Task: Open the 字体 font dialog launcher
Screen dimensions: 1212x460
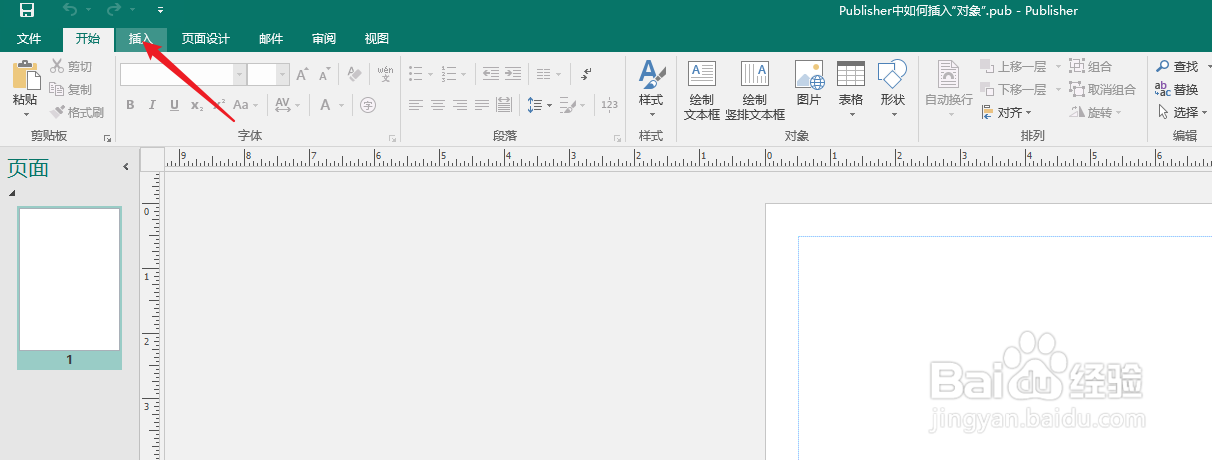Action: tap(392, 137)
